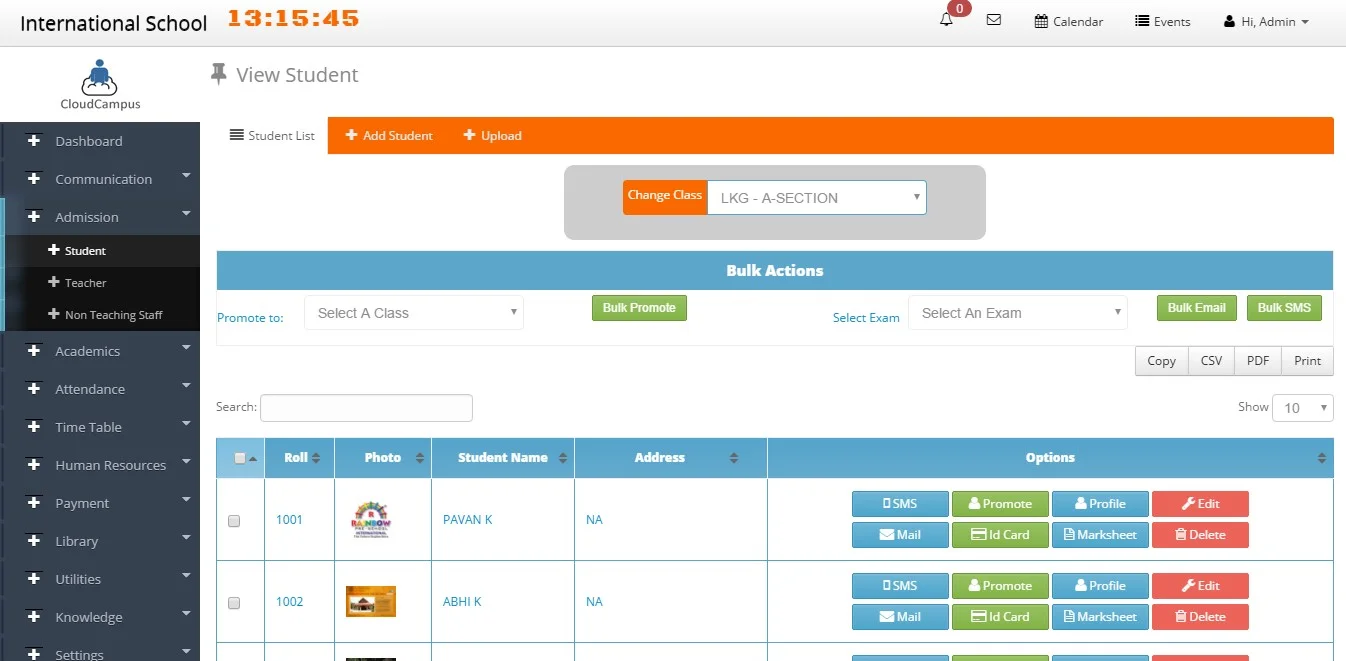This screenshot has height=661, width=1346.
Task: Click the plus icon beside Human Resources
Action: click(x=34, y=465)
